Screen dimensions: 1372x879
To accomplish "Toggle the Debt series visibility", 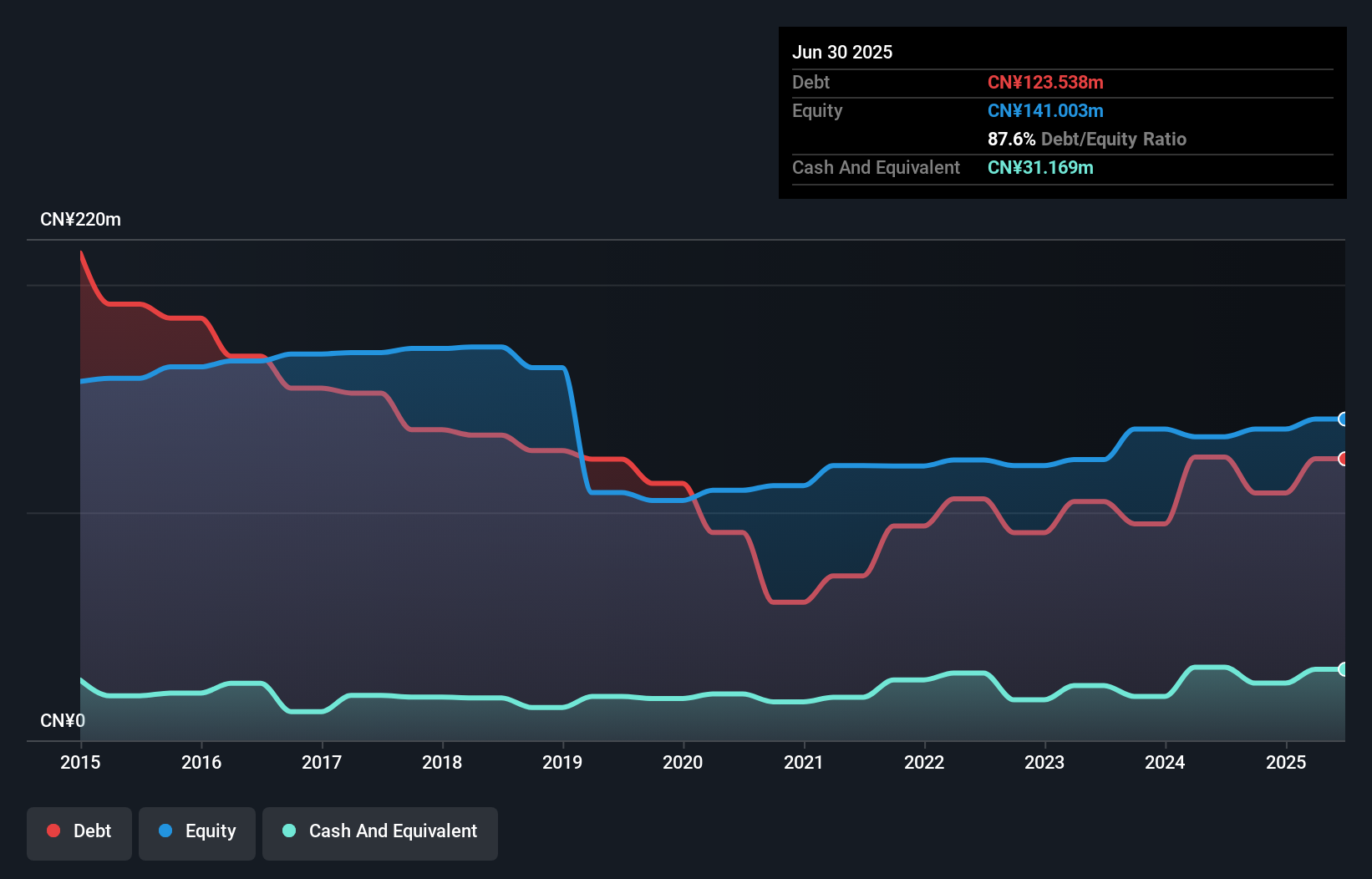I will (79, 831).
